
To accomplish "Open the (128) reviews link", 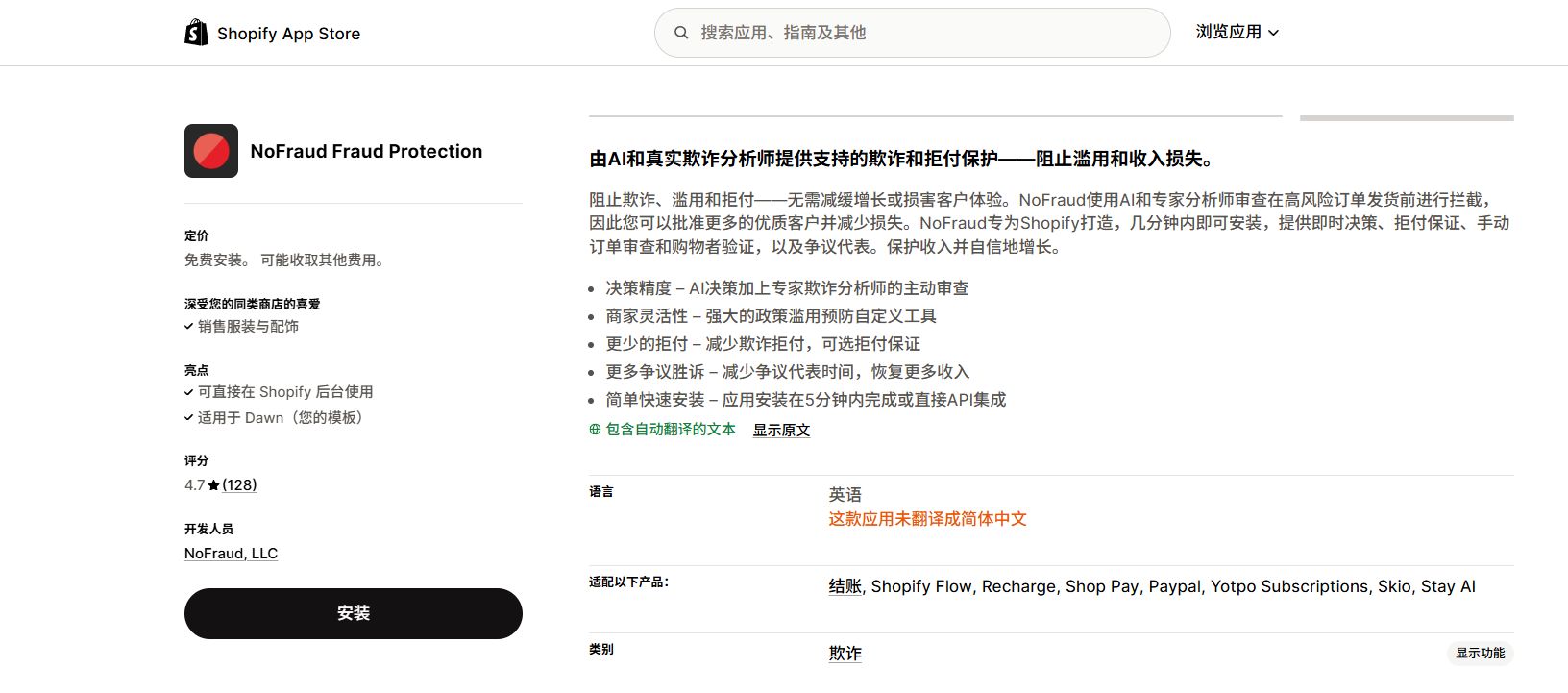I will pos(239,485).
